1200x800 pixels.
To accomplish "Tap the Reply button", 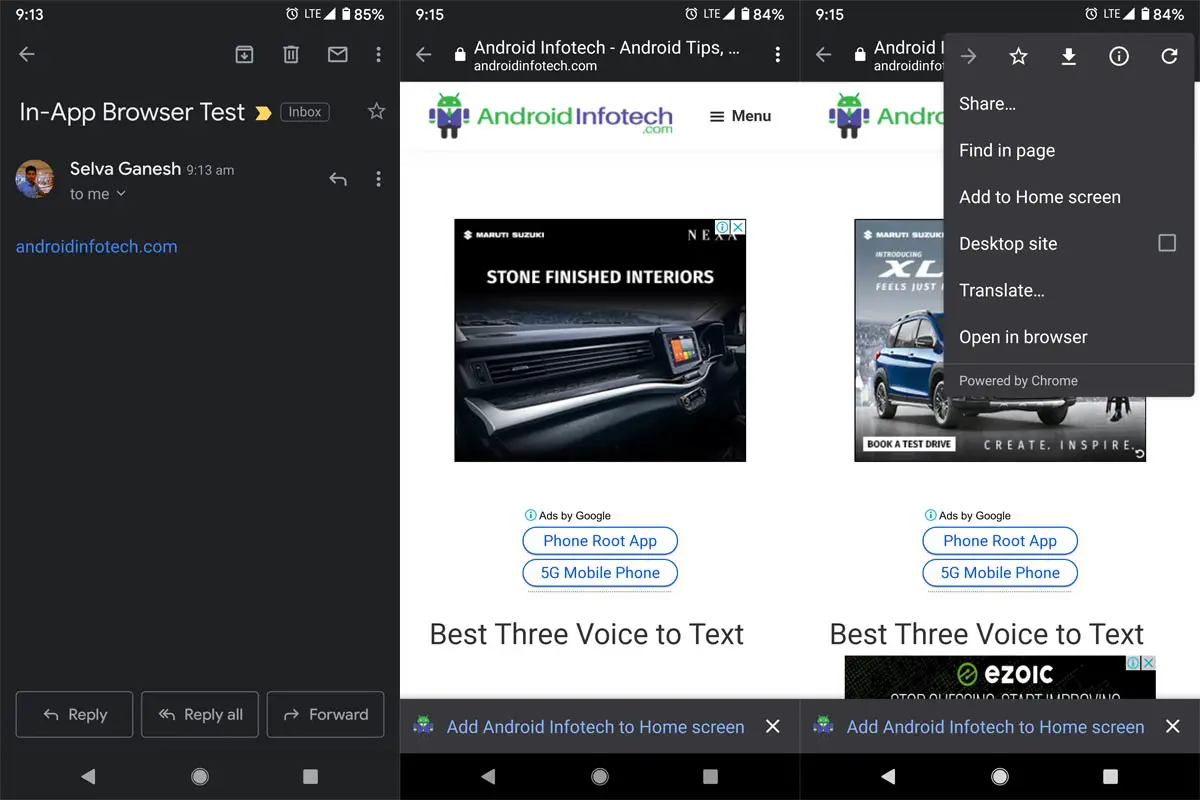I will coord(74,714).
